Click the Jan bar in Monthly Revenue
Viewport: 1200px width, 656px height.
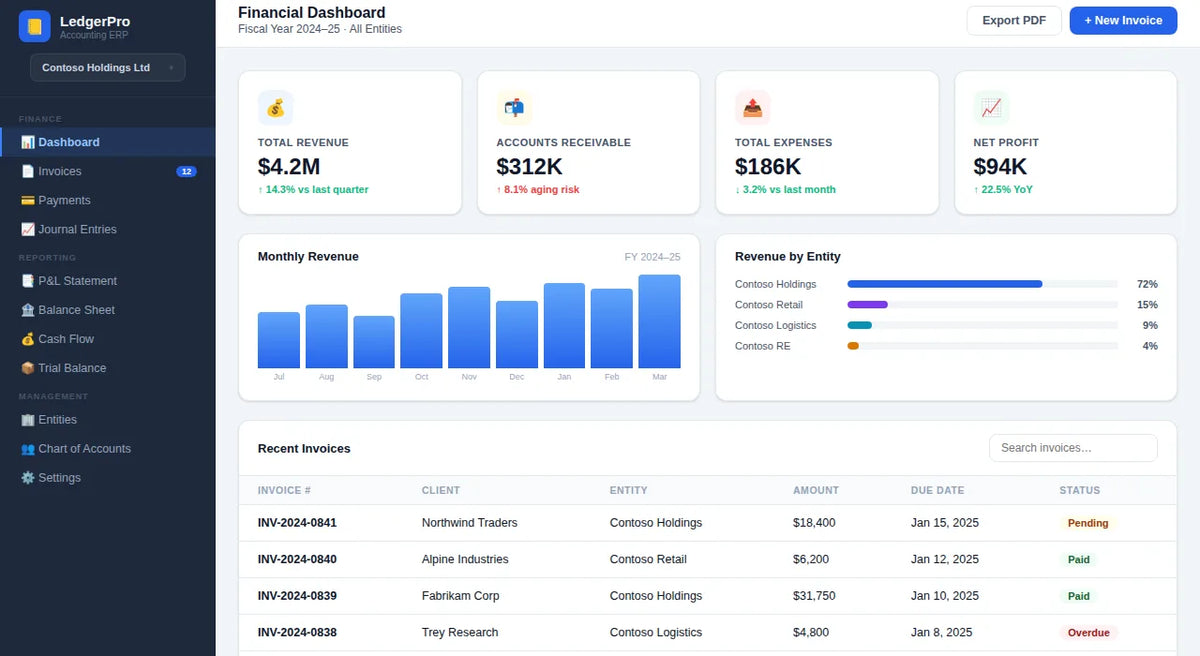click(x=564, y=325)
